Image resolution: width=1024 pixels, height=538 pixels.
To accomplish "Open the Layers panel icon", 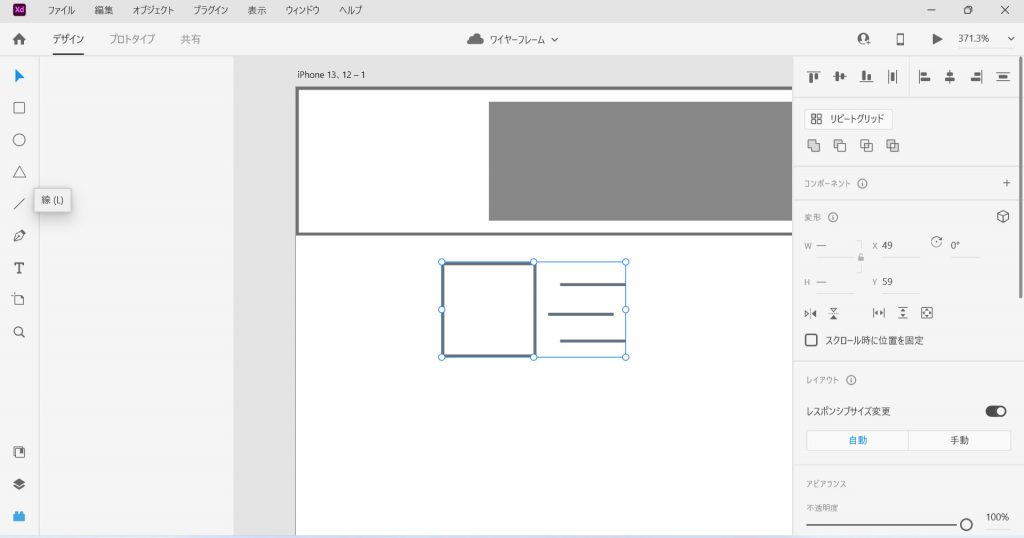I will [19, 484].
